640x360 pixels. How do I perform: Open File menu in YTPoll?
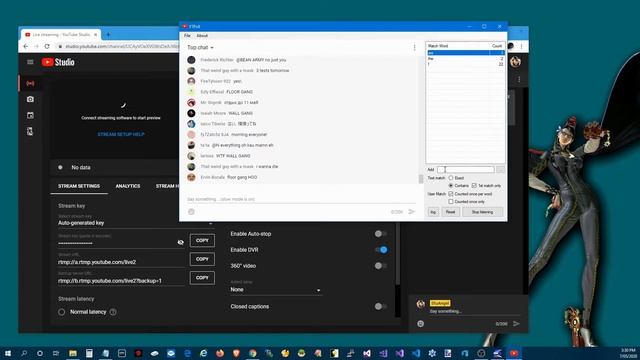coord(187,36)
